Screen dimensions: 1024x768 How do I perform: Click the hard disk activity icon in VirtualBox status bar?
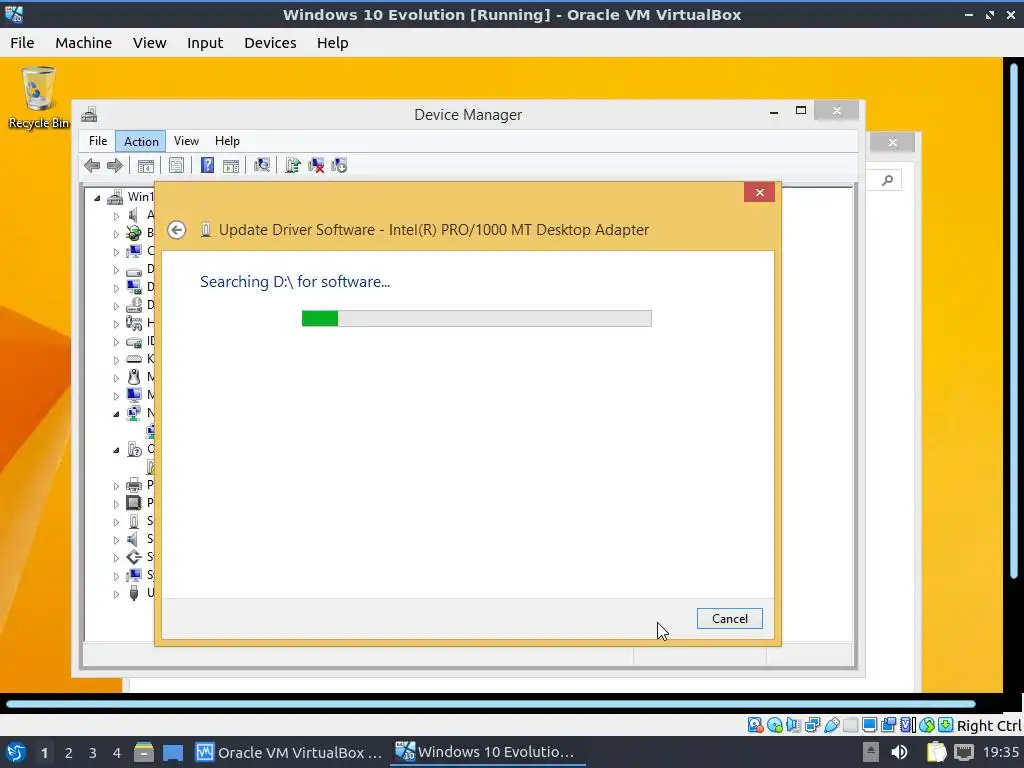point(756,725)
